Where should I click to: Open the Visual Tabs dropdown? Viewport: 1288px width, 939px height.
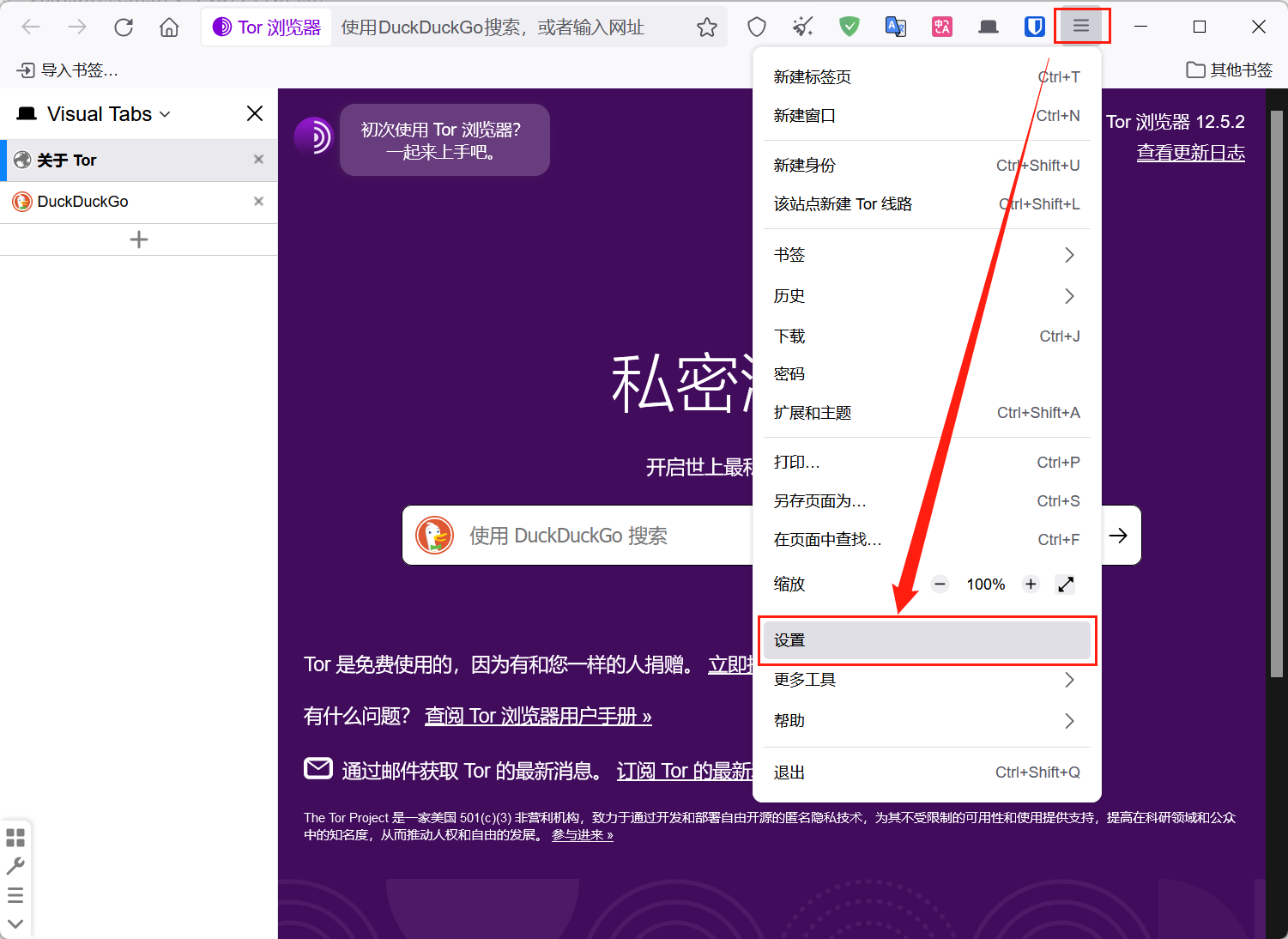109,114
